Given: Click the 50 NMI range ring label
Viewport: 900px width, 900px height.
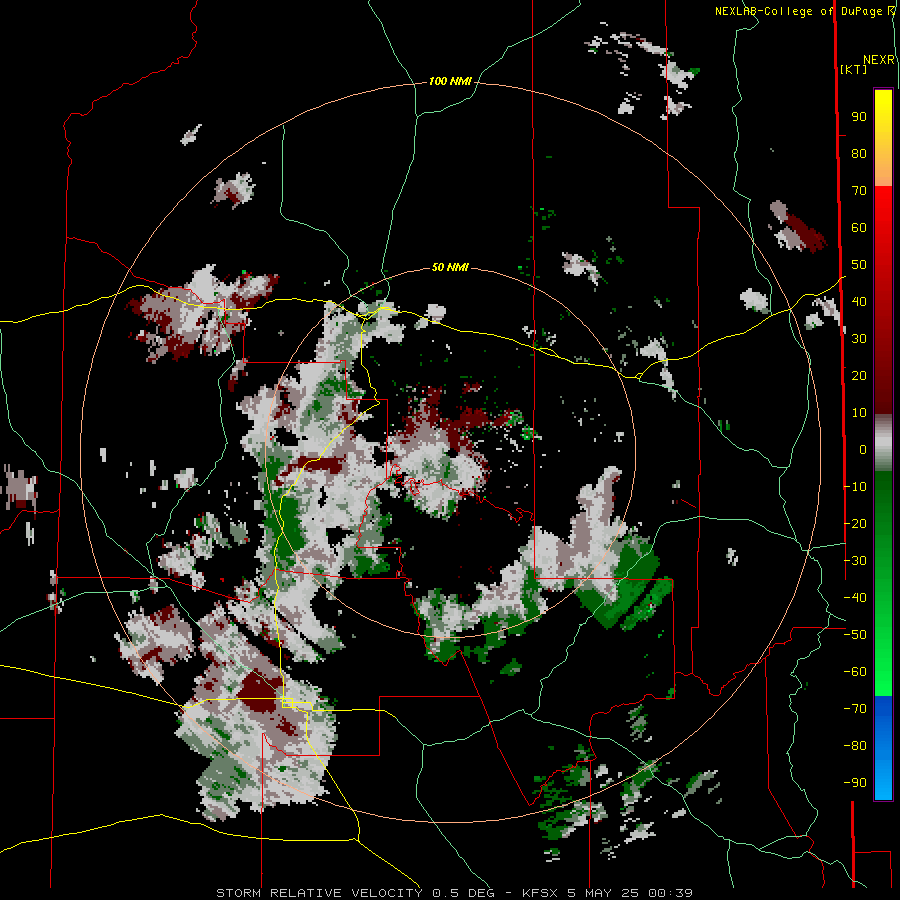Looking at the screenshot, I should pos(450,267).
